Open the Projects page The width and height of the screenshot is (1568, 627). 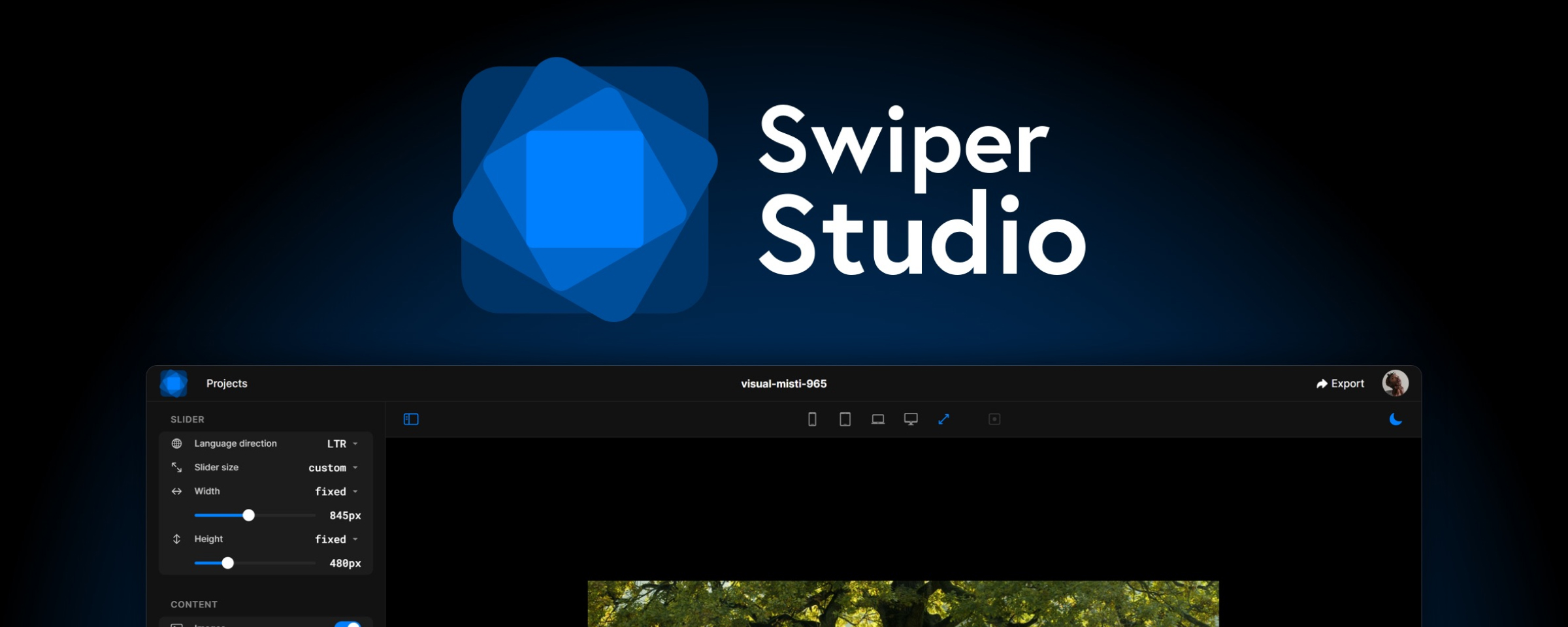(227, 383)
